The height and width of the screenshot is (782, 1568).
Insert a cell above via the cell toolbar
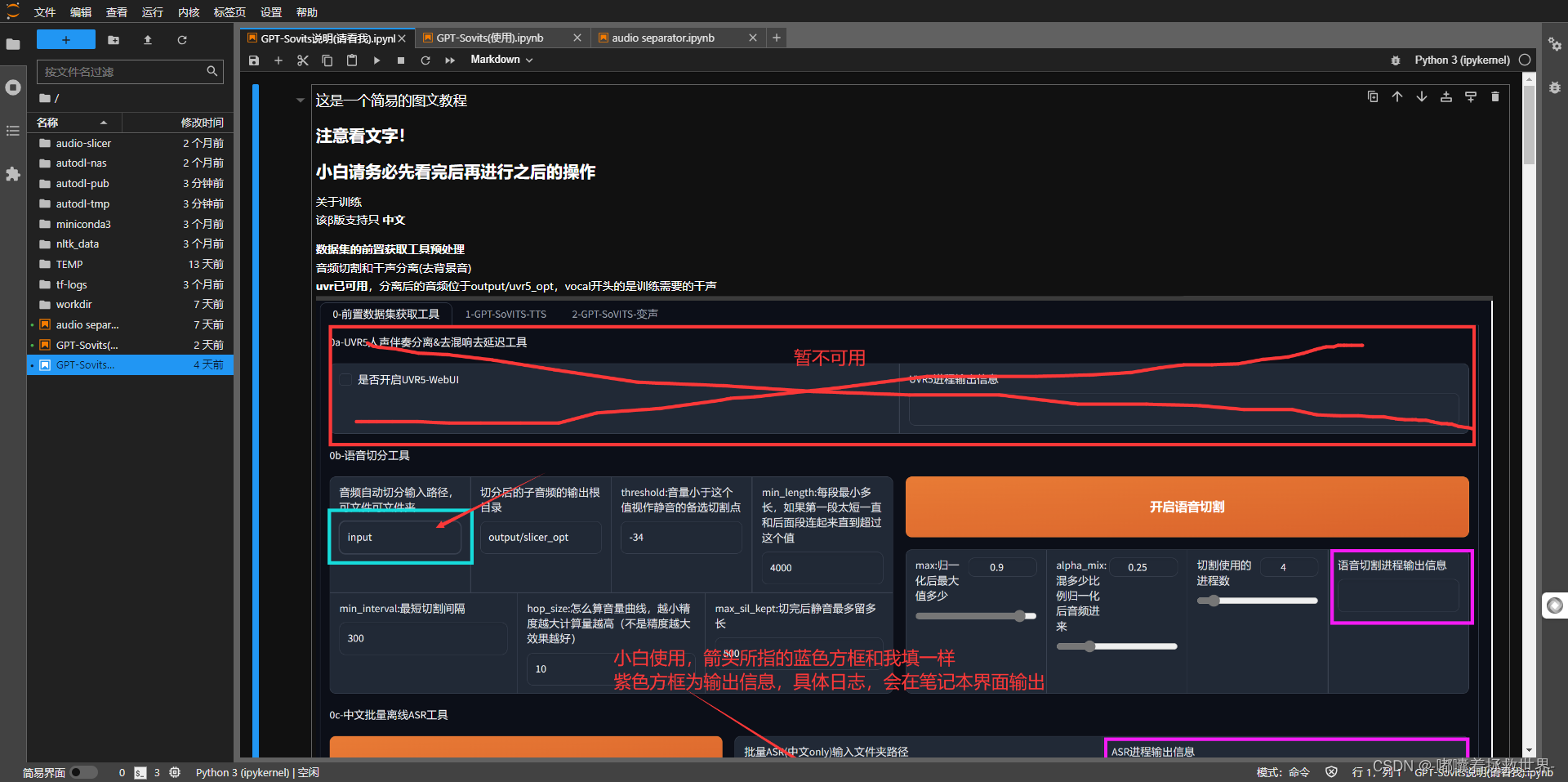point(1446,96)
